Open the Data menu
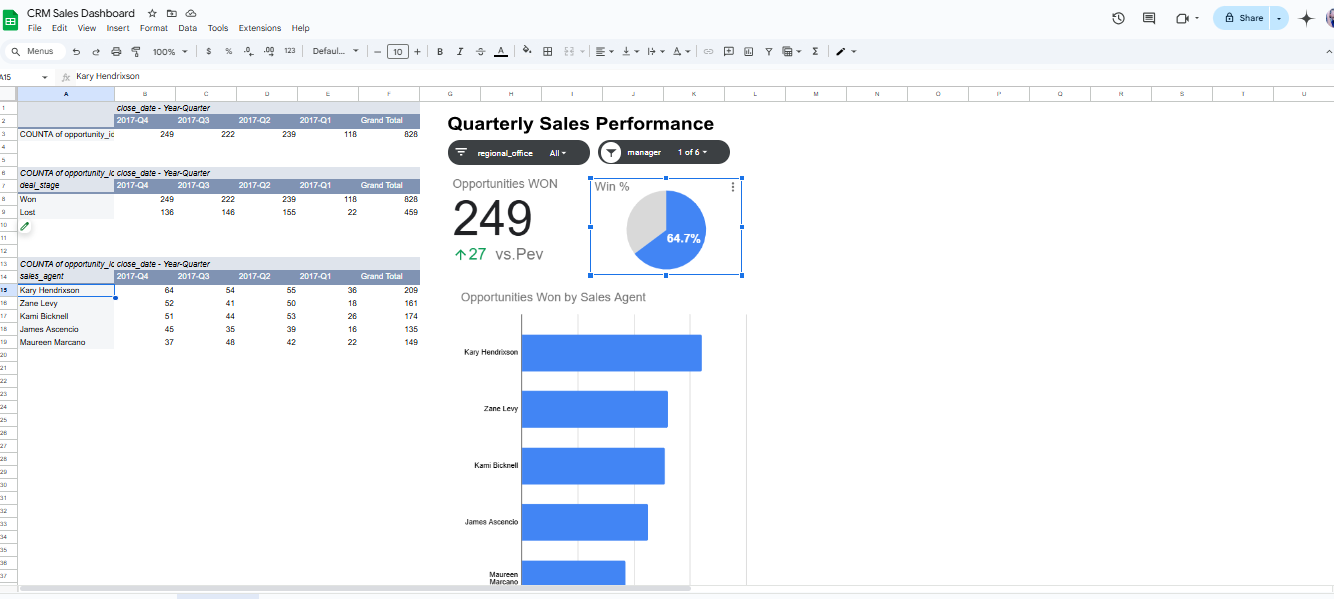This screenshot has width=1334, height=599. coord(187,28)
